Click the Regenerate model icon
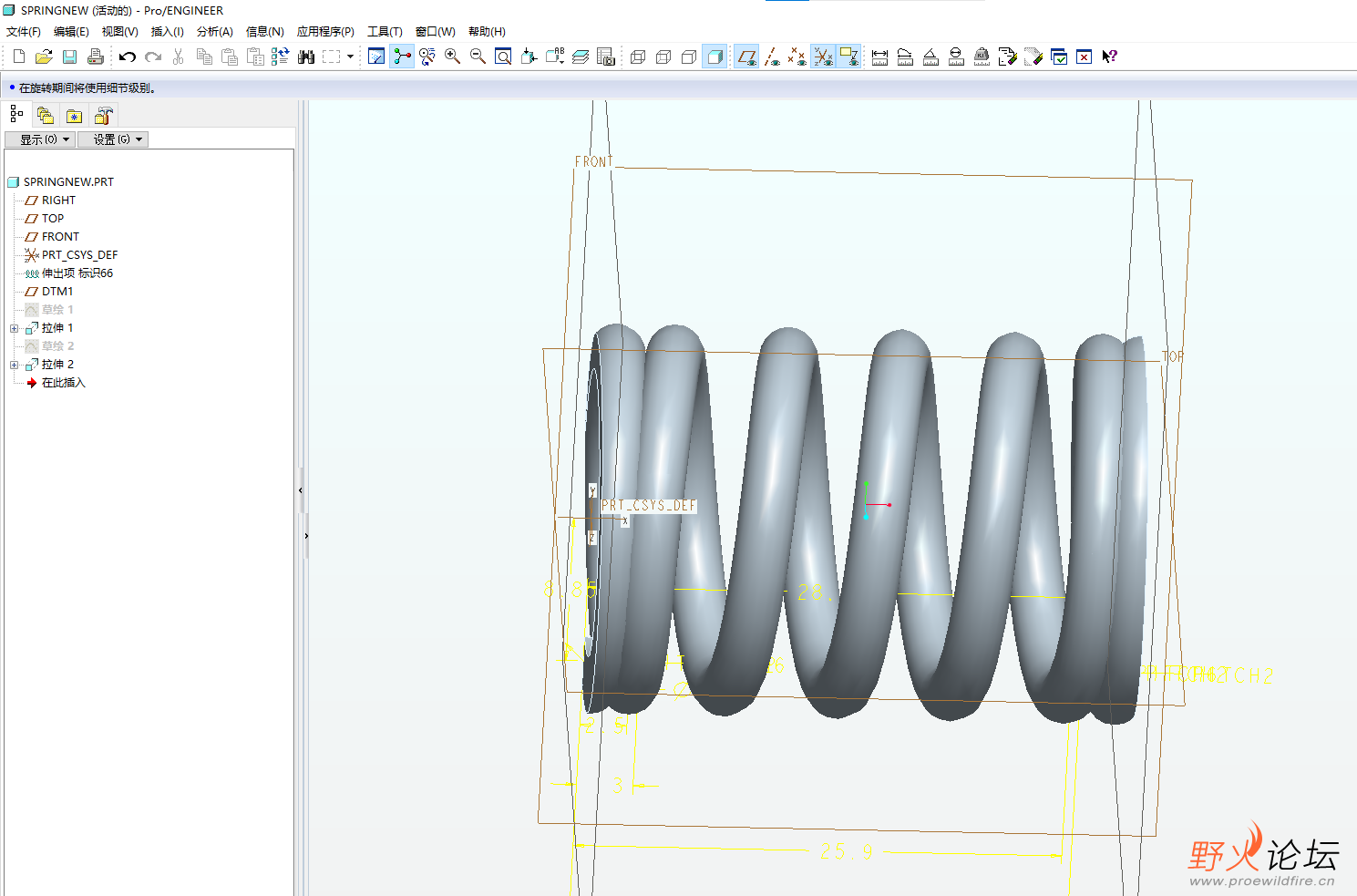The width and height of the screenshot is (1357, 896). 281,57
